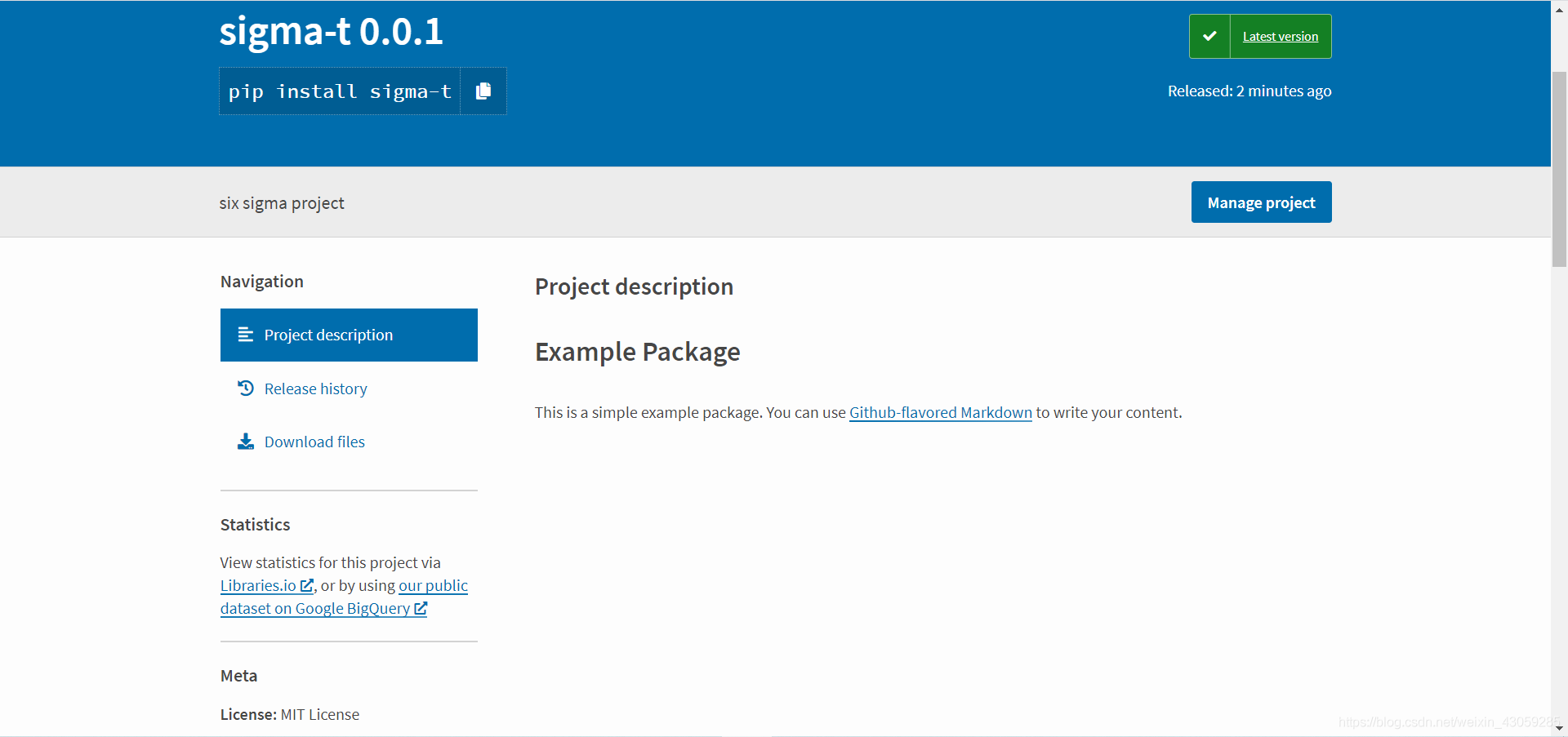Viewport: 1568px width, 737px height.
Task: Click the Project description list icon
Action: point(245,335)
